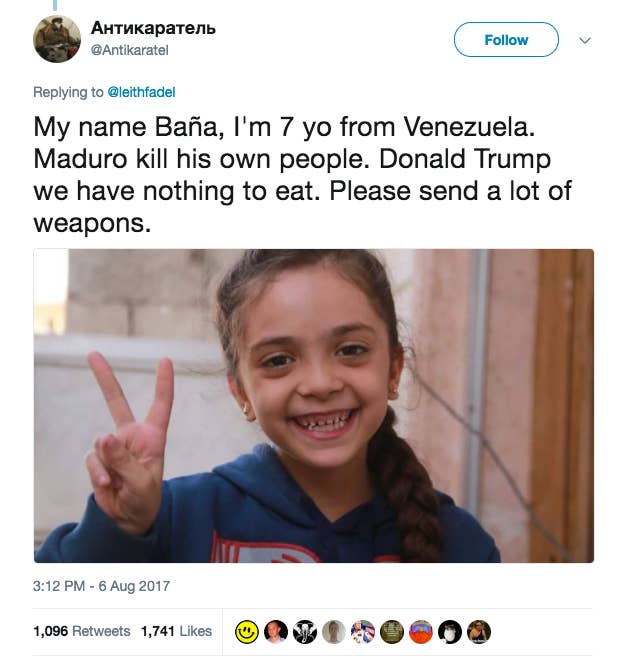
Task: Open the last liker avatar with sunglasses
Action: click(x=479, y=632)
